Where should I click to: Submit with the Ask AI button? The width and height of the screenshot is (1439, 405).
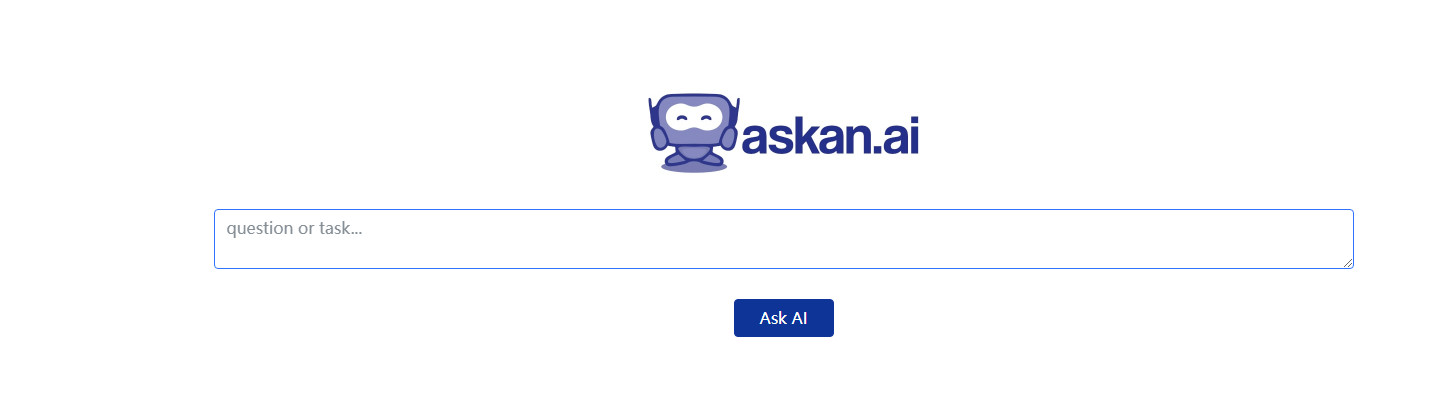click(x=784, y=318)
